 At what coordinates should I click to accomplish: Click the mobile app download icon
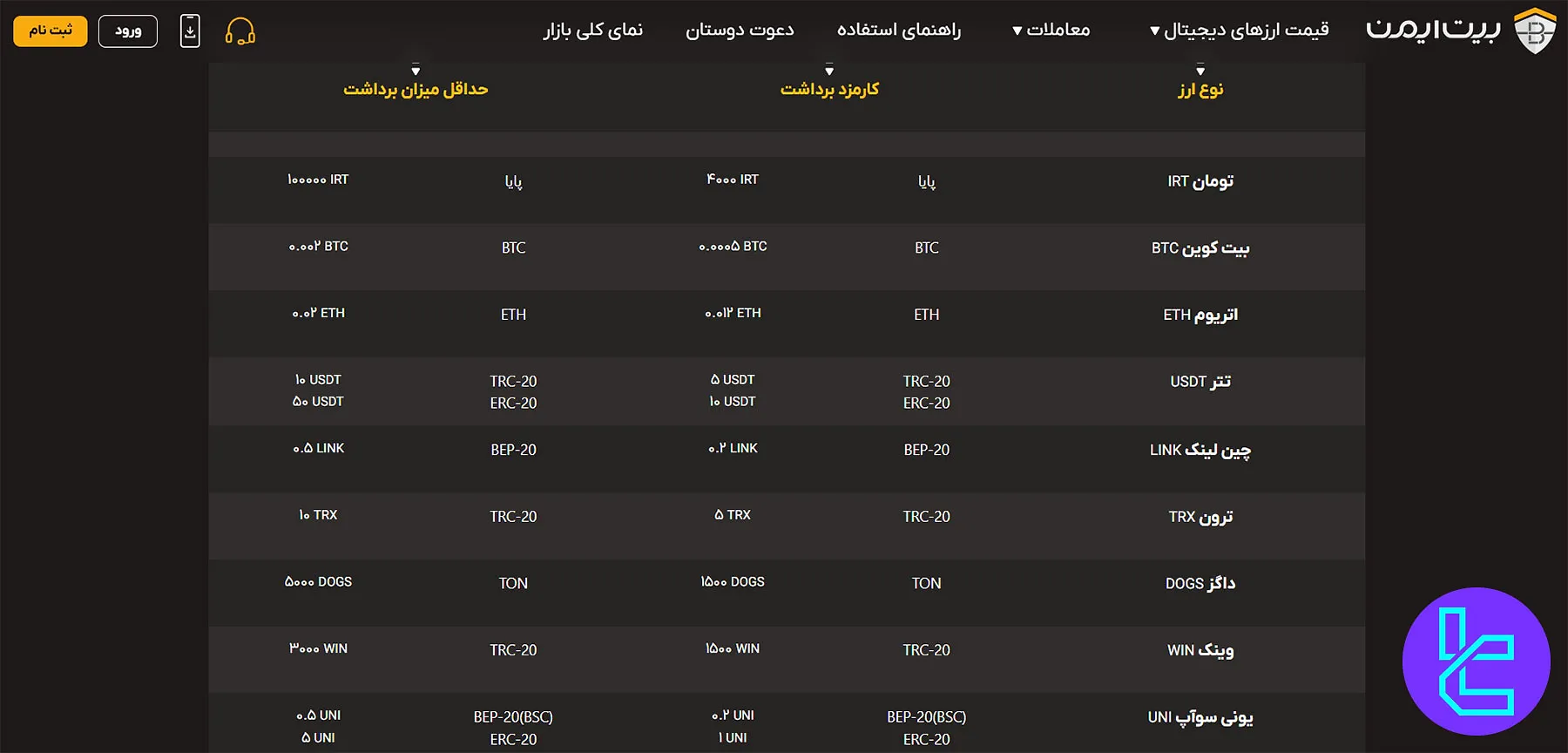point(190,31)
